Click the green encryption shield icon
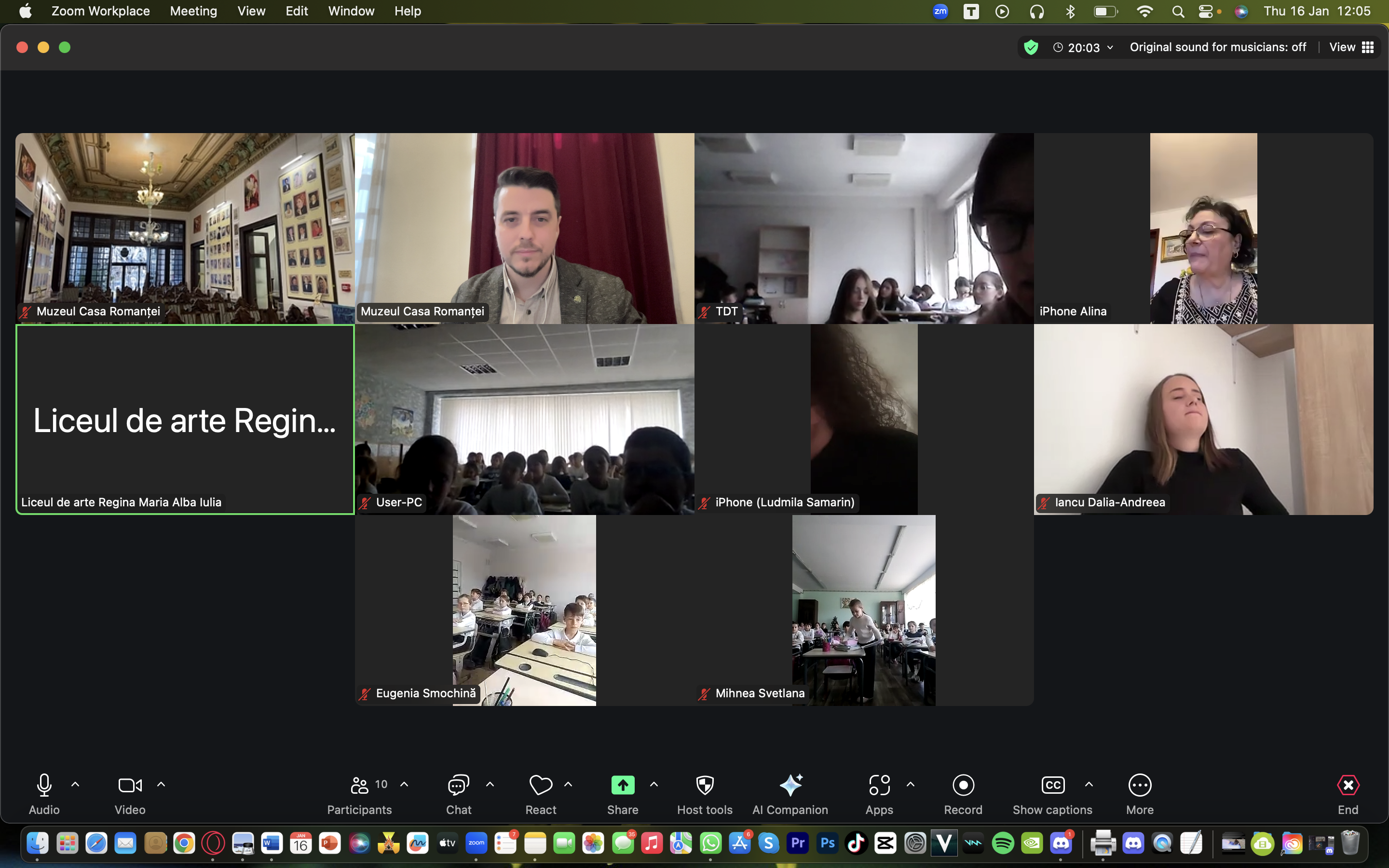The width and height of the screenshot is (1389, 868). [x=1031, y=48]
